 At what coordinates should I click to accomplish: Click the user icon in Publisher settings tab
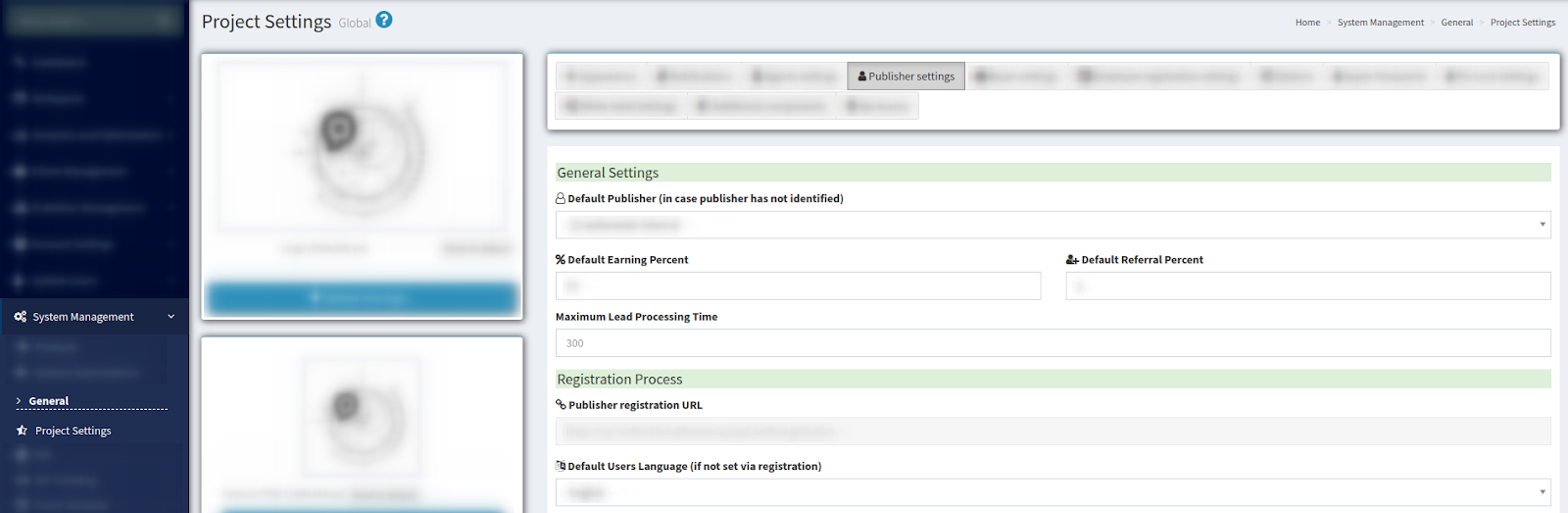(861, 77)
